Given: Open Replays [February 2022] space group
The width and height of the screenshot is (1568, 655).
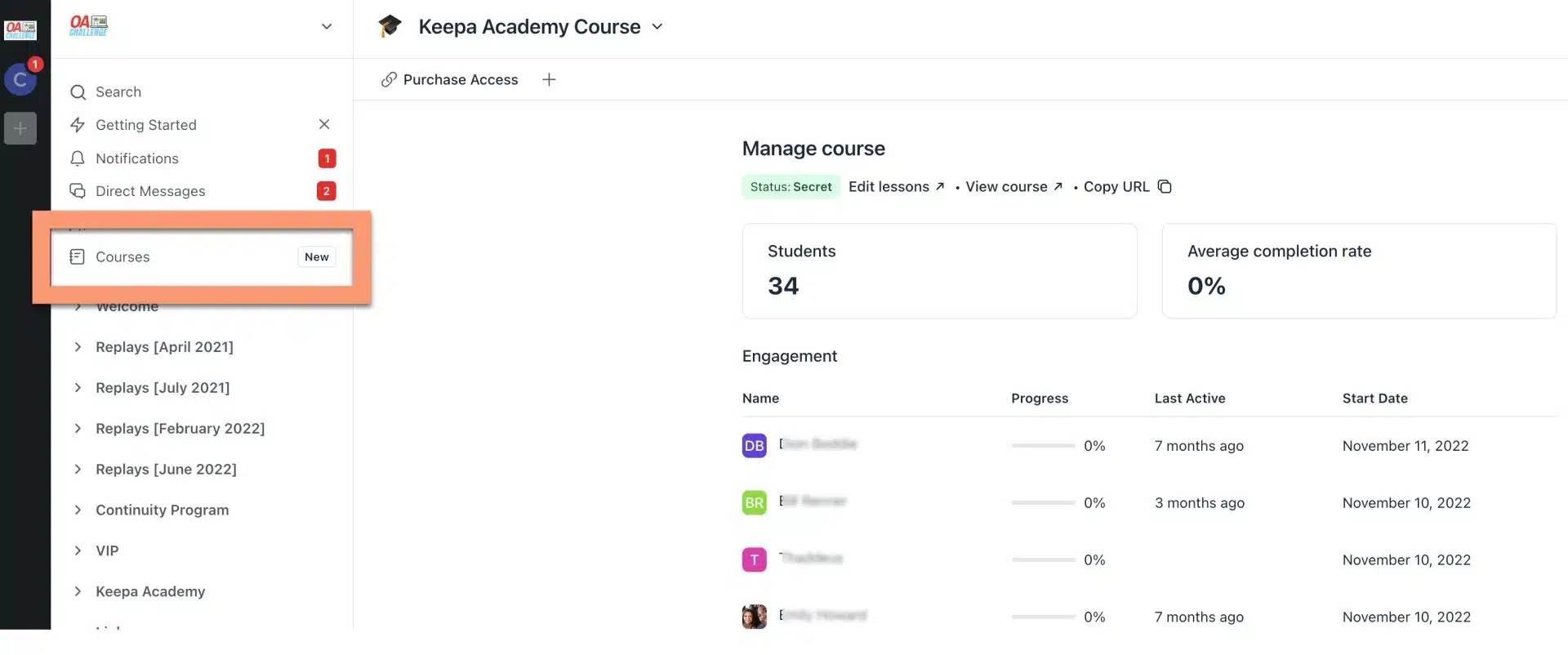Looking at the screenshot, I should click(x=180, y=429).
